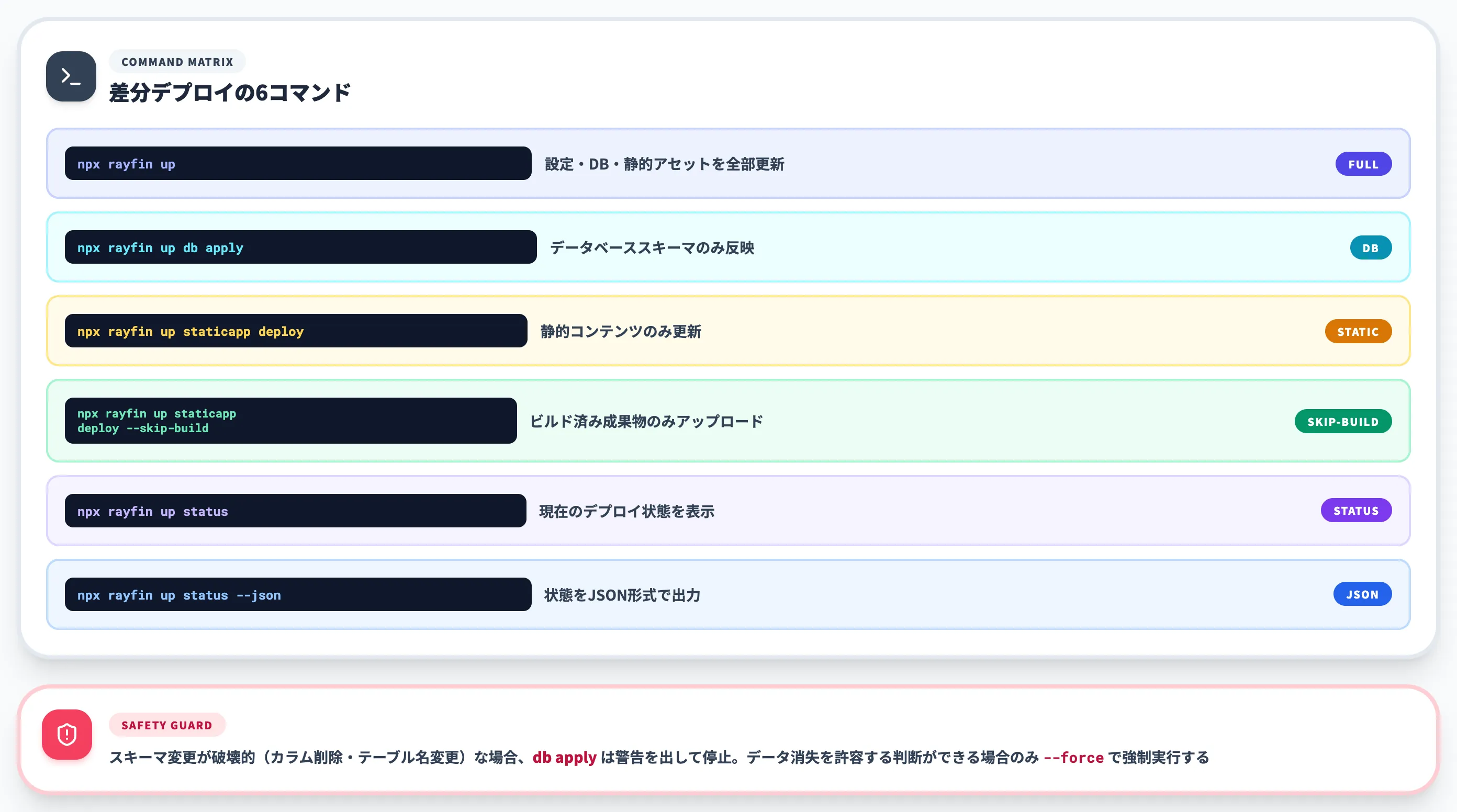1457x812 pixels.
Task: Click the heading '差分デプロイの6コマンド'
Action: [230, 93]
